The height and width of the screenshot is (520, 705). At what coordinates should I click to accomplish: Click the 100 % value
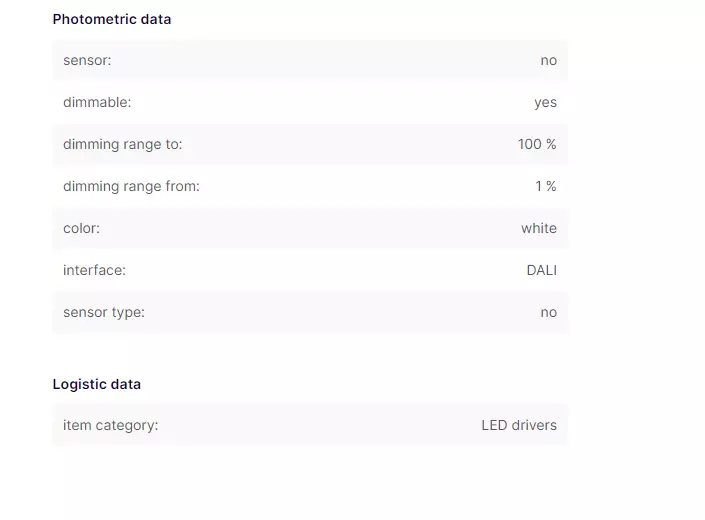(537, 144)
